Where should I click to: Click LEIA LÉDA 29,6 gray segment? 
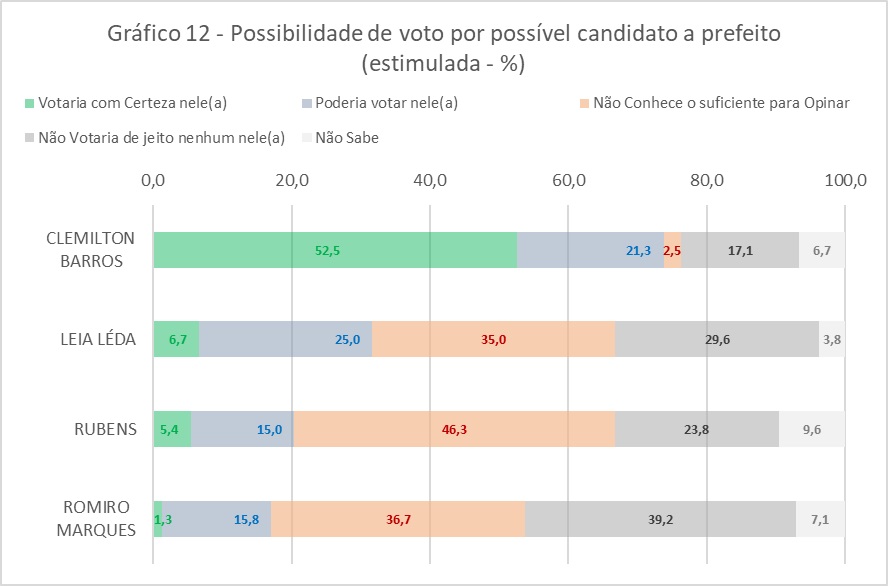717,339
